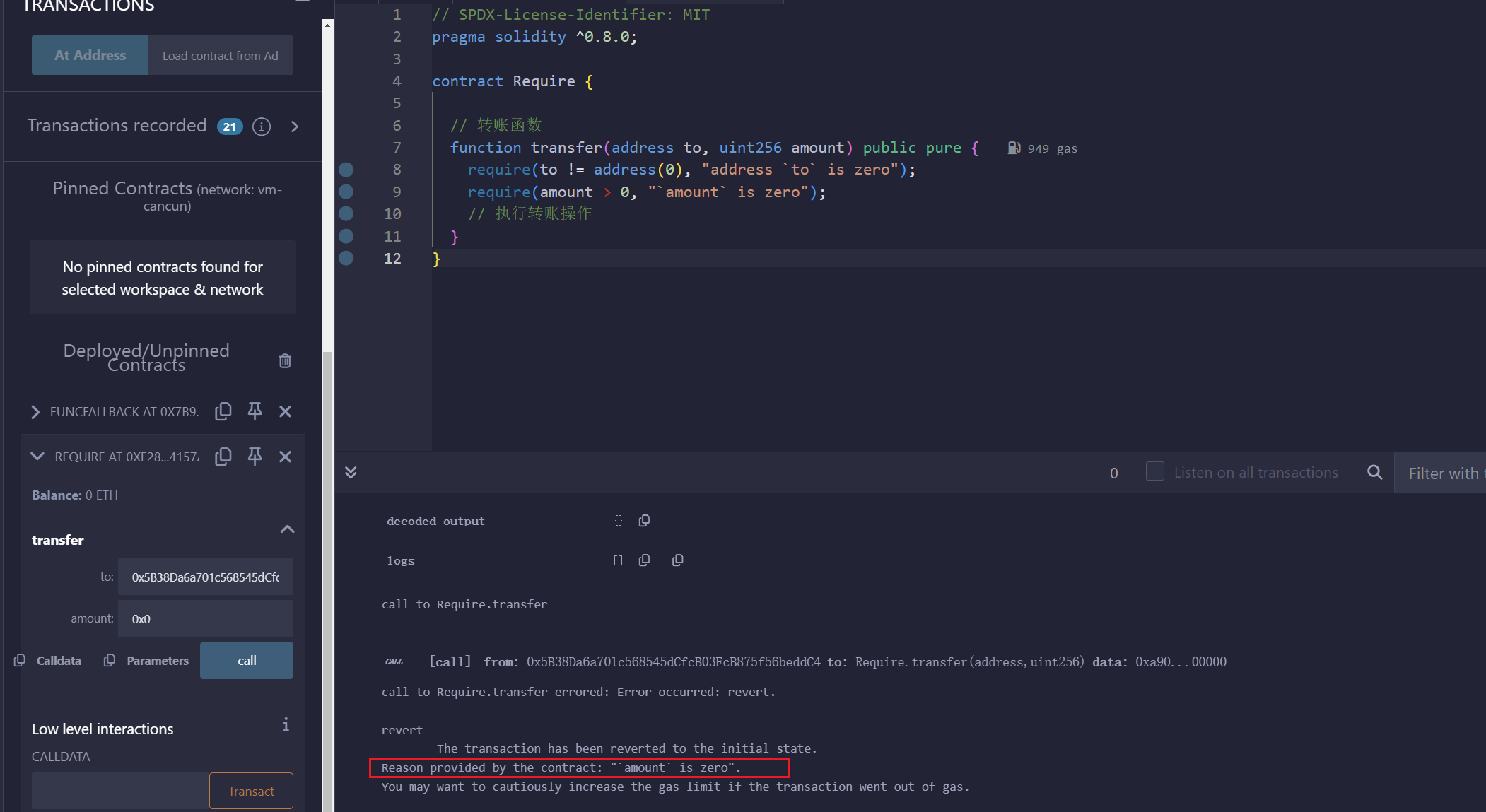Remove the REQUIRE deployed contract
The width and height of the screenshot is (1486, 812).
(285, 457)
